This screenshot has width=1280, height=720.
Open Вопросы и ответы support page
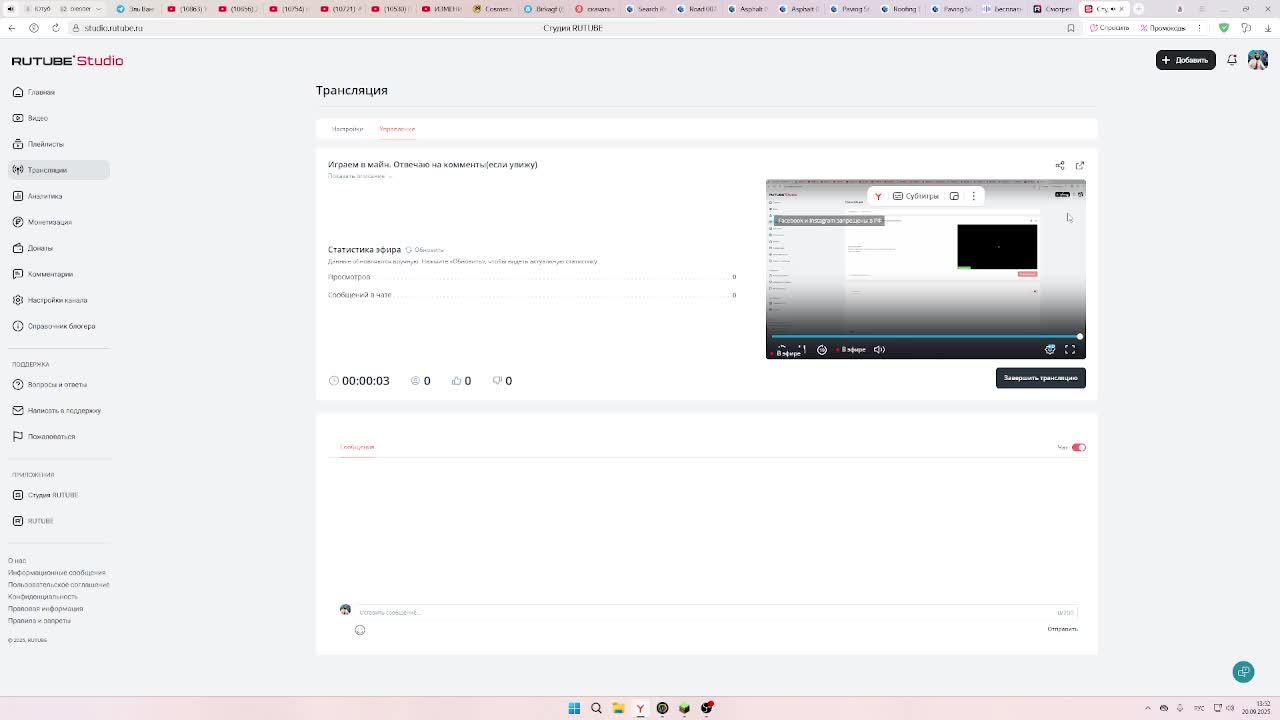point(58,384)
